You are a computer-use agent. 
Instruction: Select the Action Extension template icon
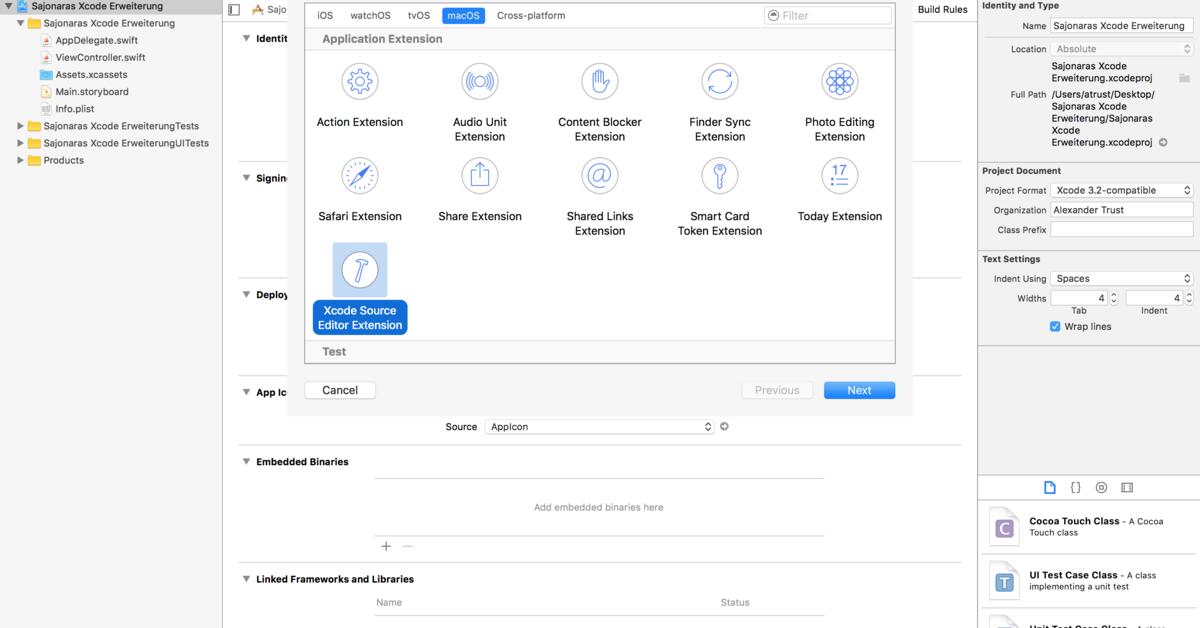(x=360, y=81)
